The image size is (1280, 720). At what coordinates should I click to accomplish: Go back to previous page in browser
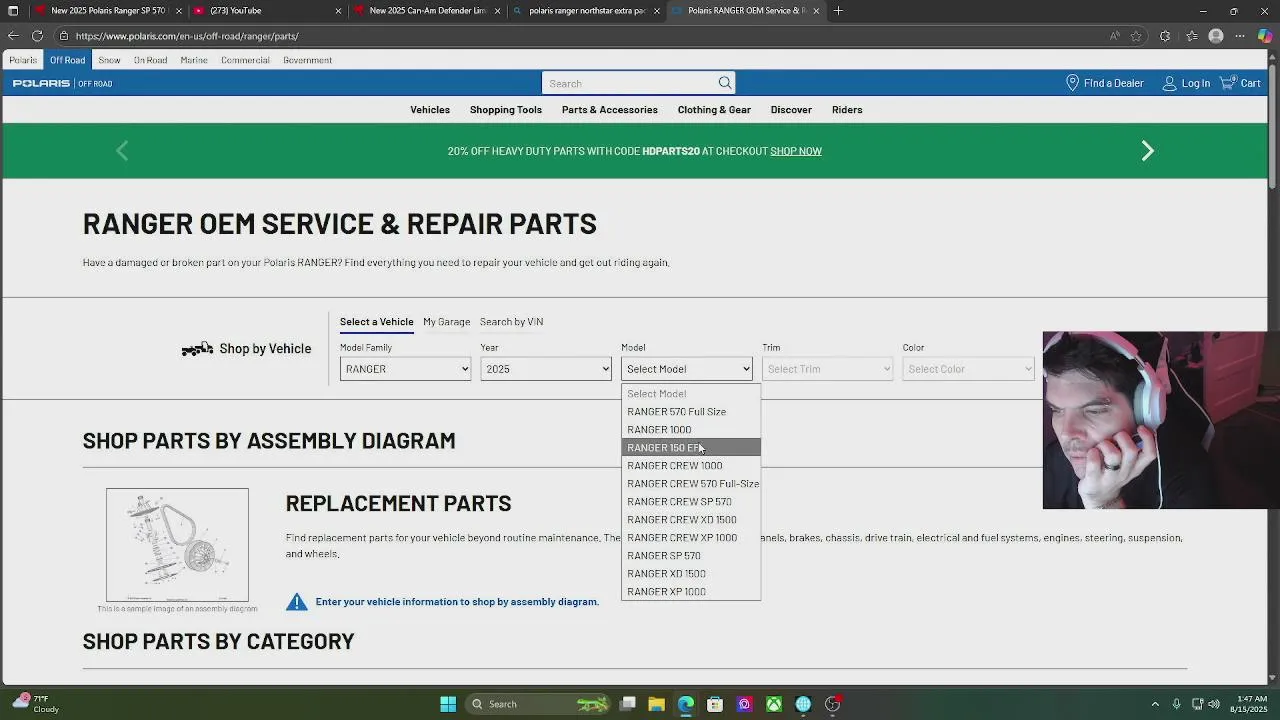(13, 36)
